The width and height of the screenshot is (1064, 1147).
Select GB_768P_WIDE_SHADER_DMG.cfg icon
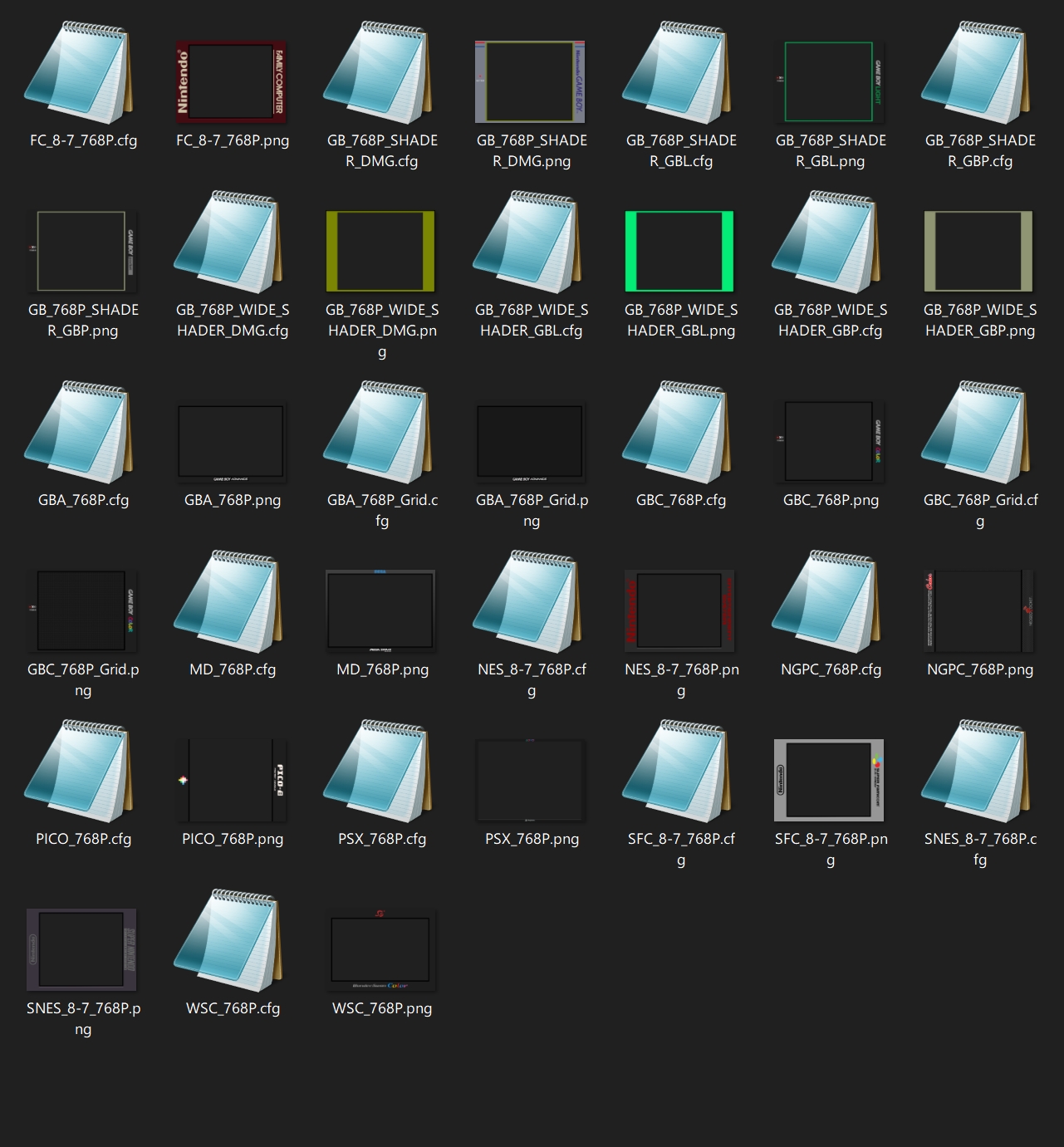point(228,243)
